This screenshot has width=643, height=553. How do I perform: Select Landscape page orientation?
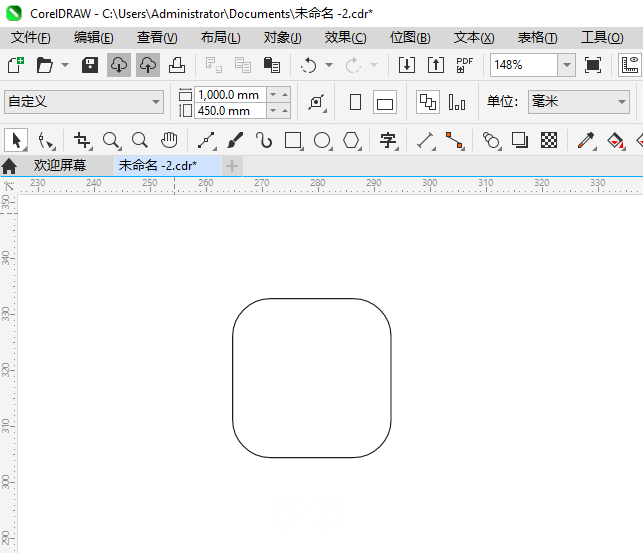(x=385, y=102)
